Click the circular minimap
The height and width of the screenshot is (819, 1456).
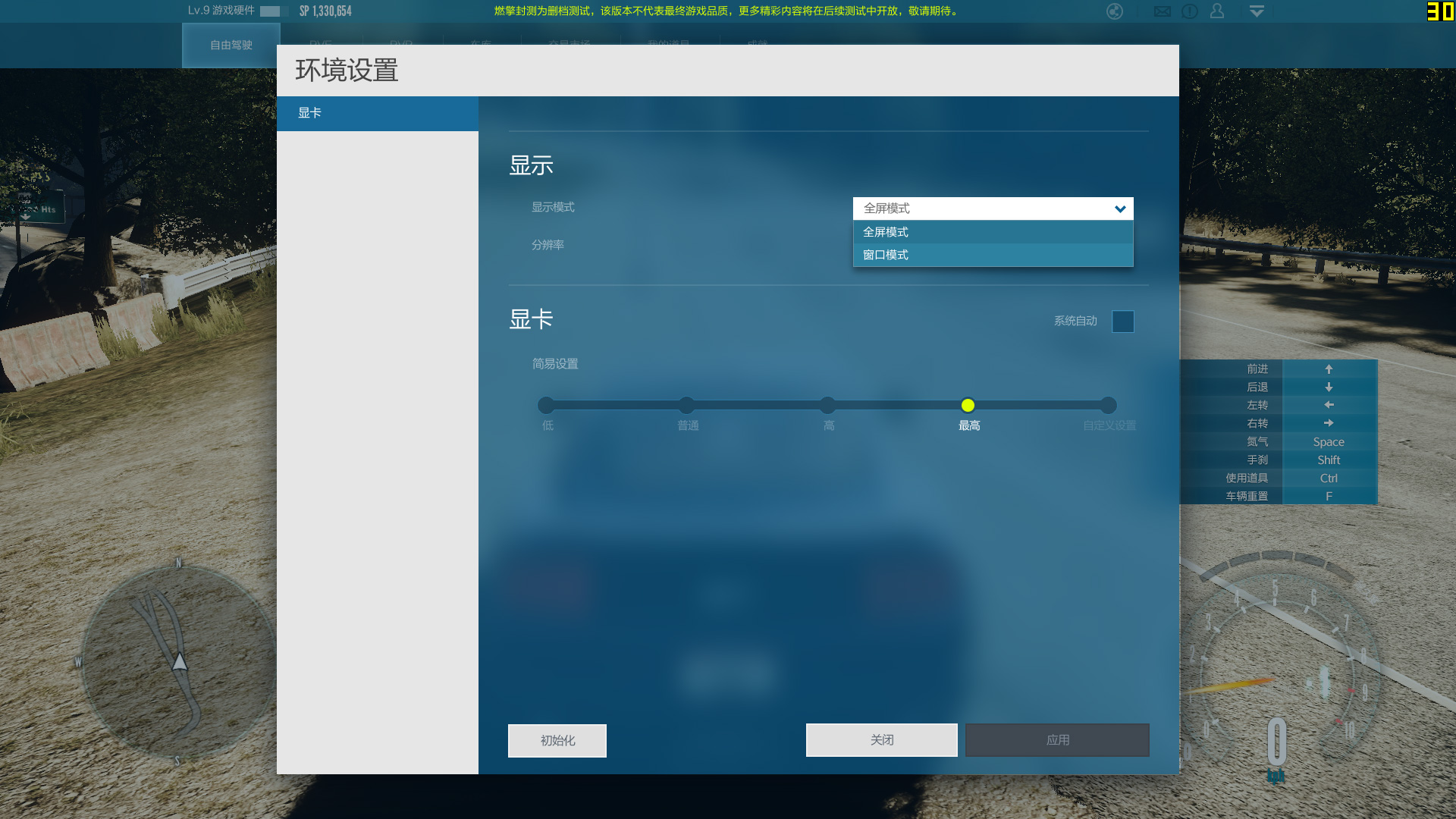tap(179, 661)
